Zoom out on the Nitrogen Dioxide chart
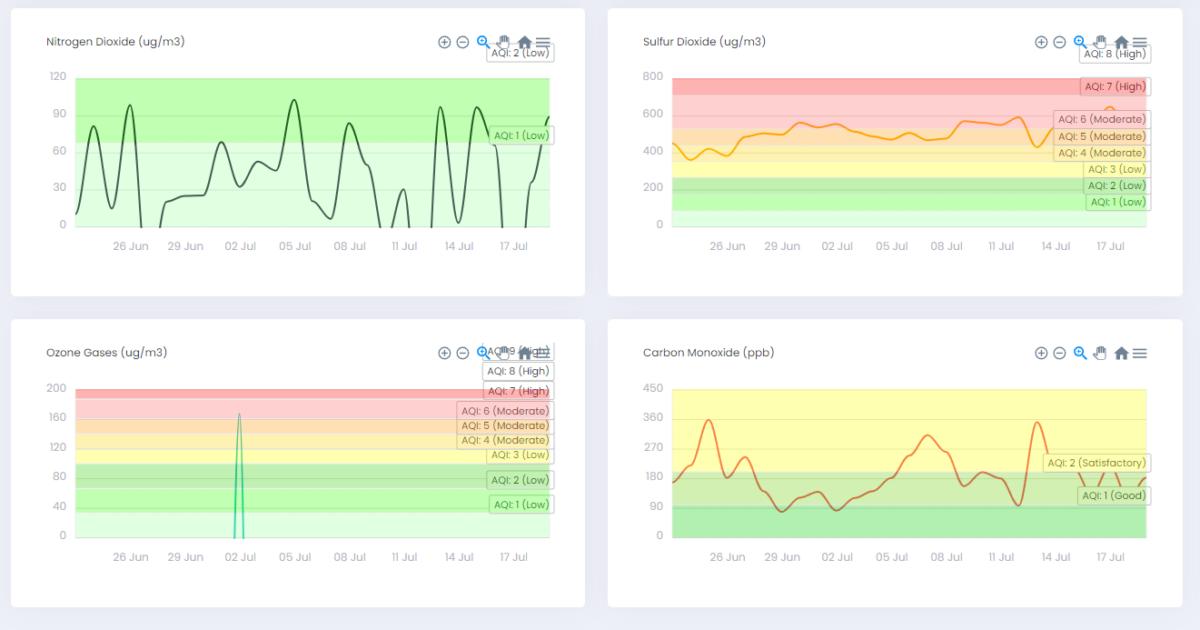Screen dimensions: 1200x630 463,42
